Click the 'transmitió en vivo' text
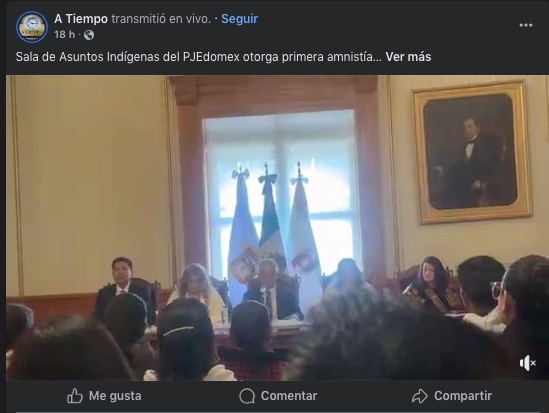Image resolution: width=549 pixels, height=413 pixels. click(x=161, y=19)
